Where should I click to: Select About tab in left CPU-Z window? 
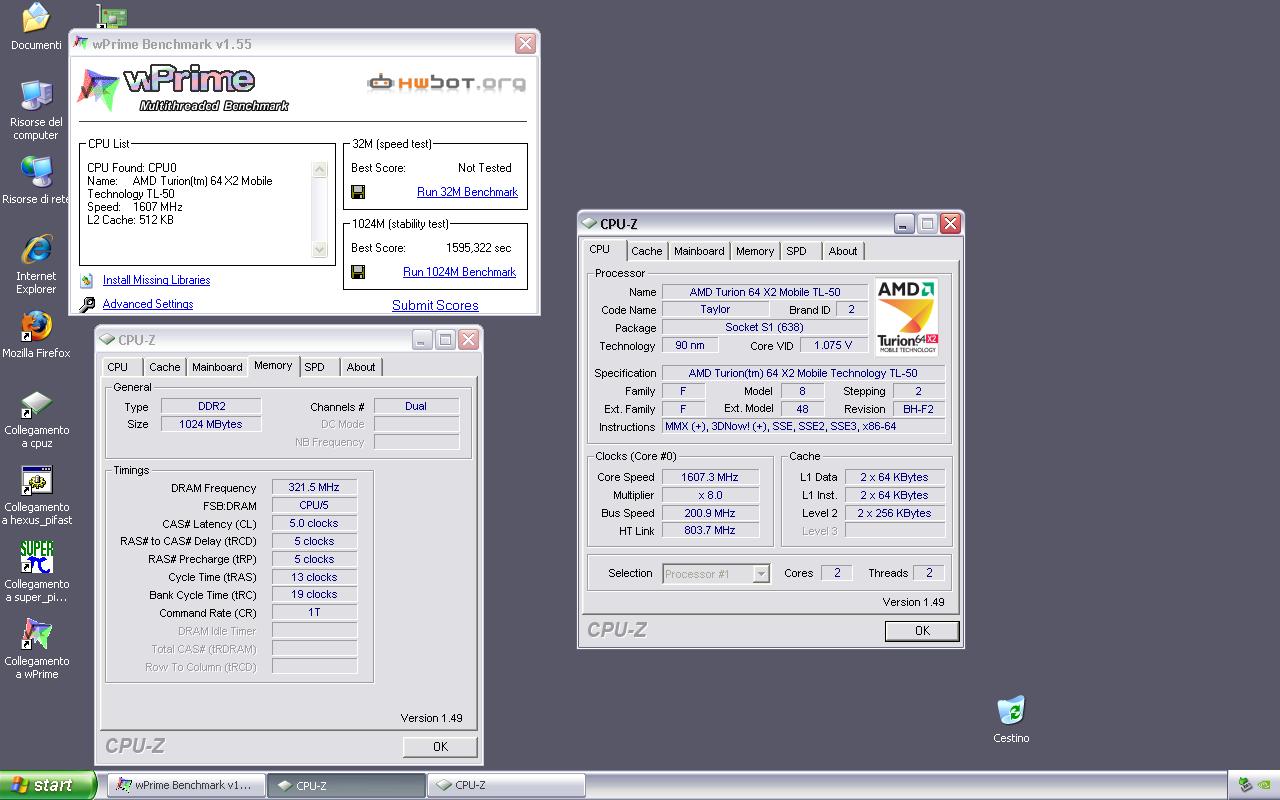[361, 368]
